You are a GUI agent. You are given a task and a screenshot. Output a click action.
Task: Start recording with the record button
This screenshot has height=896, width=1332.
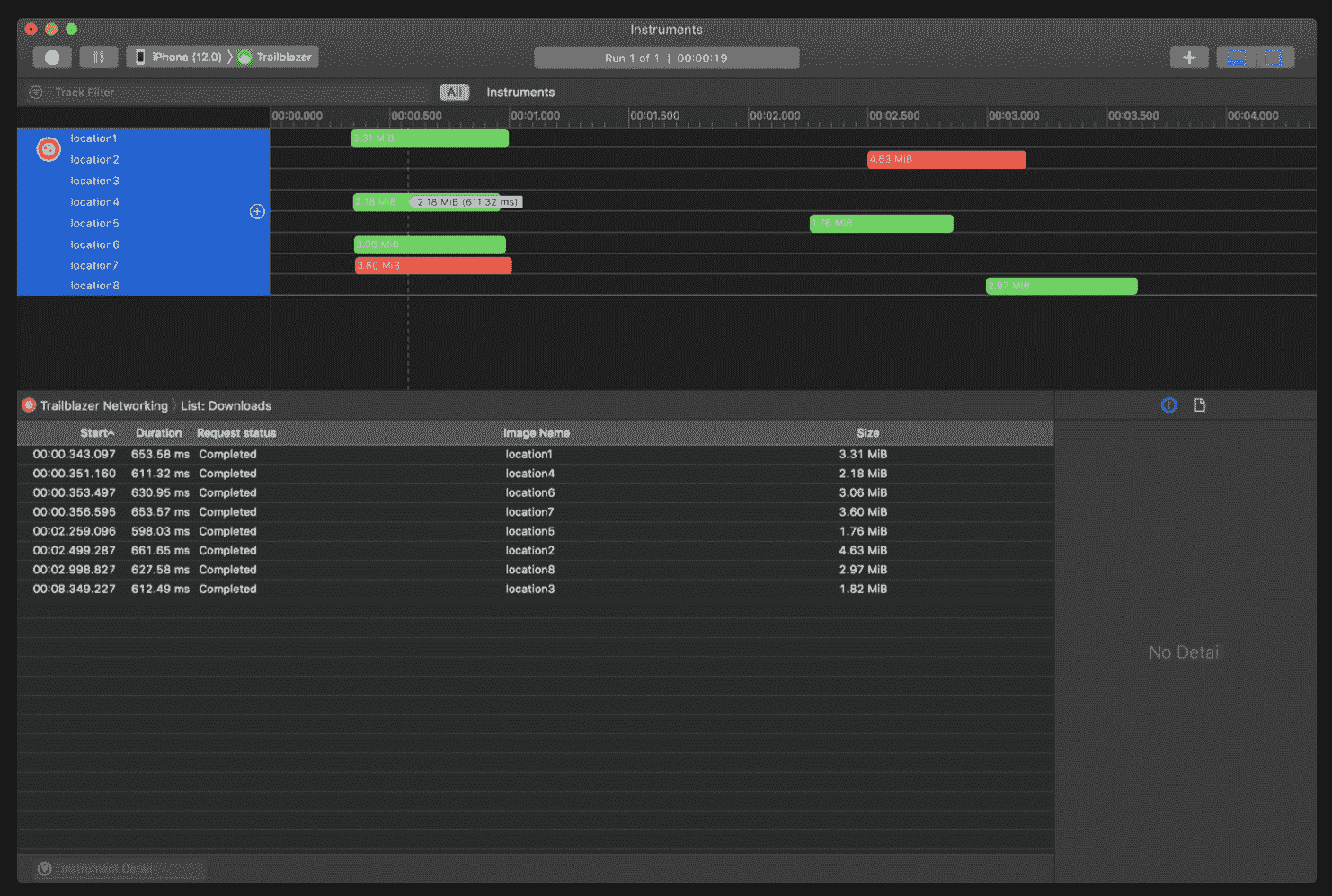click(x=52, y=58)
